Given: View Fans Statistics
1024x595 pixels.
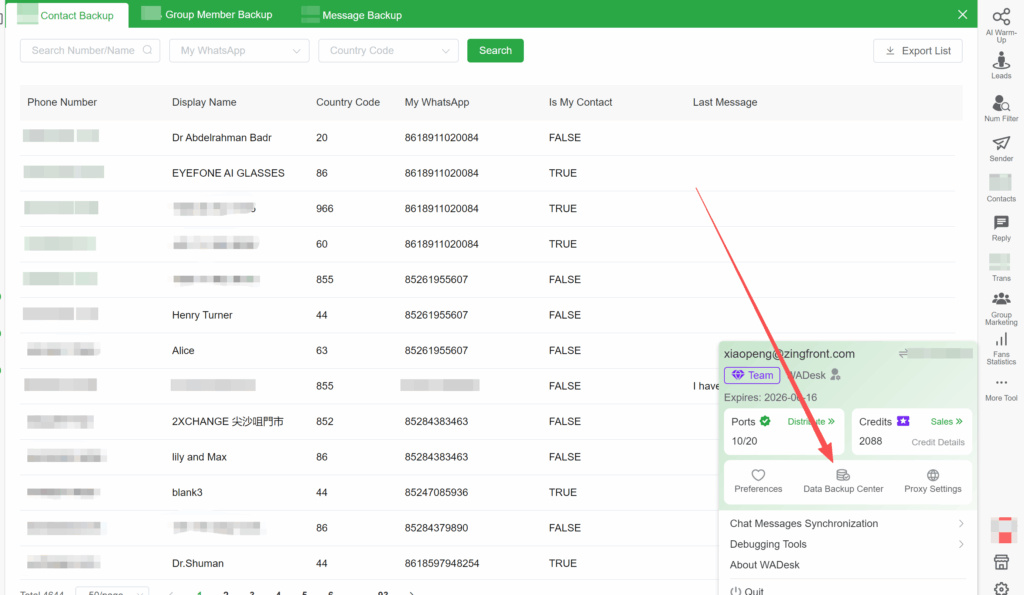Looking at the screenshot, I should click(1001, 345).
